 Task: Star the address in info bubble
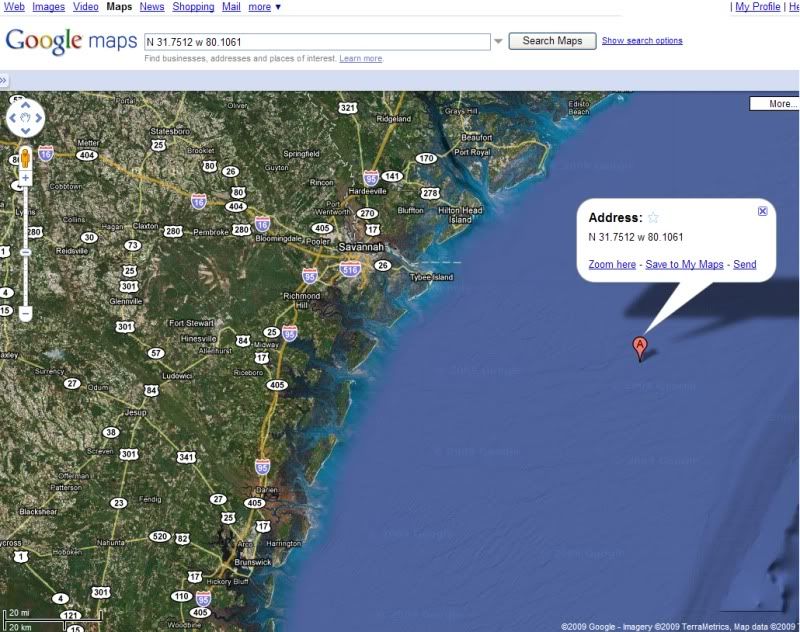(653, 218)
